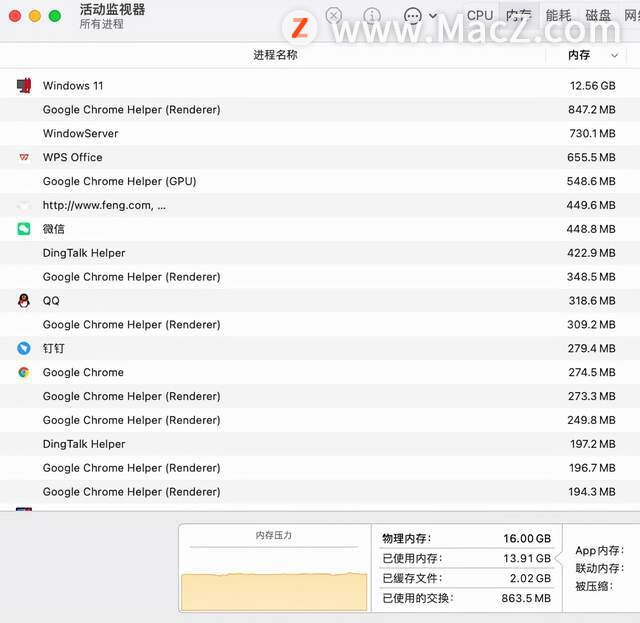This screenshot has height=623, width=640.
Task: Click the 已使用的交换 863.5 MB entry
Action: coord(467,598)
